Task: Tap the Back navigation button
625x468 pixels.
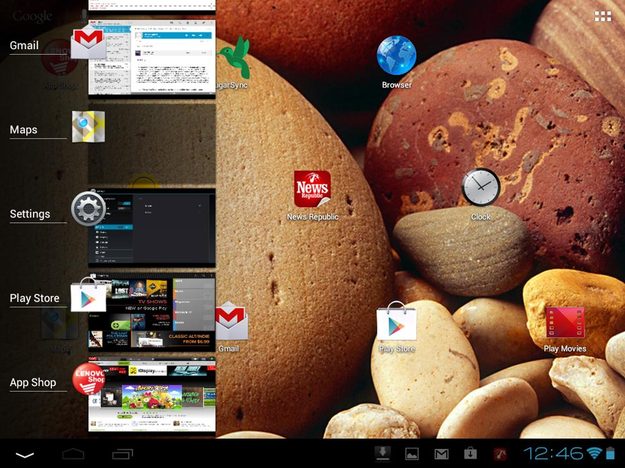Action: [25, 454]
